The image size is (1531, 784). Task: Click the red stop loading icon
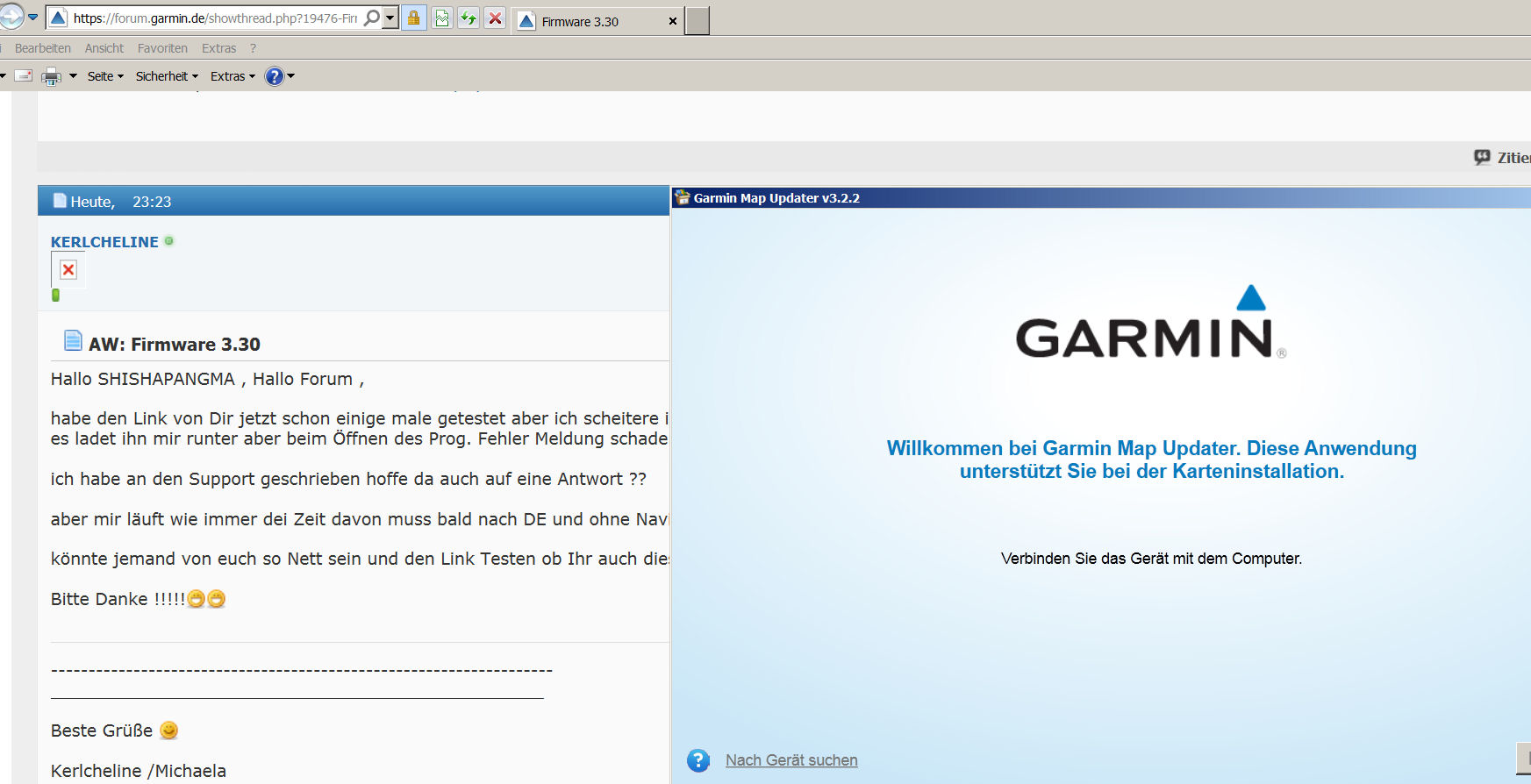point(495,18)
